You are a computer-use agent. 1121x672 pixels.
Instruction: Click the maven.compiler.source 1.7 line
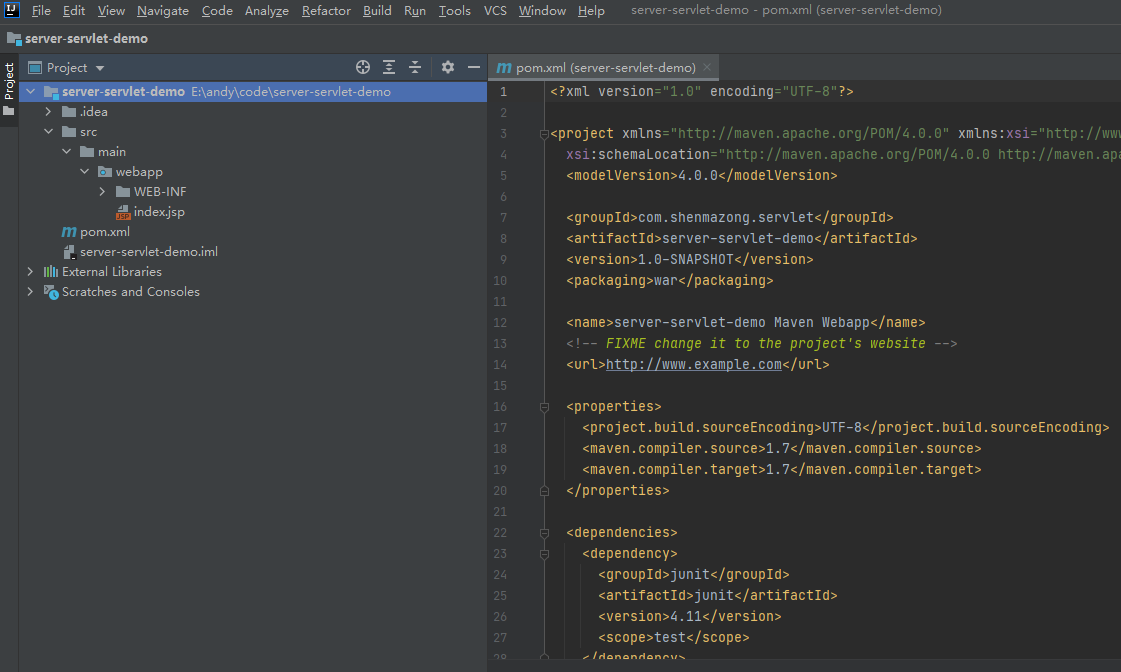click(x=781, y=449)
